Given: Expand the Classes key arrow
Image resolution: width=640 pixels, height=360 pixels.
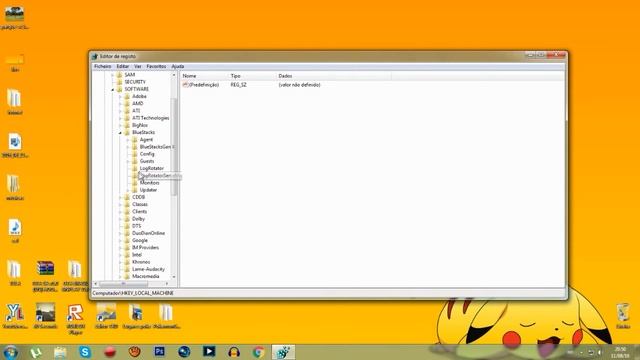Looking at the screenshot, I should 120,204.
